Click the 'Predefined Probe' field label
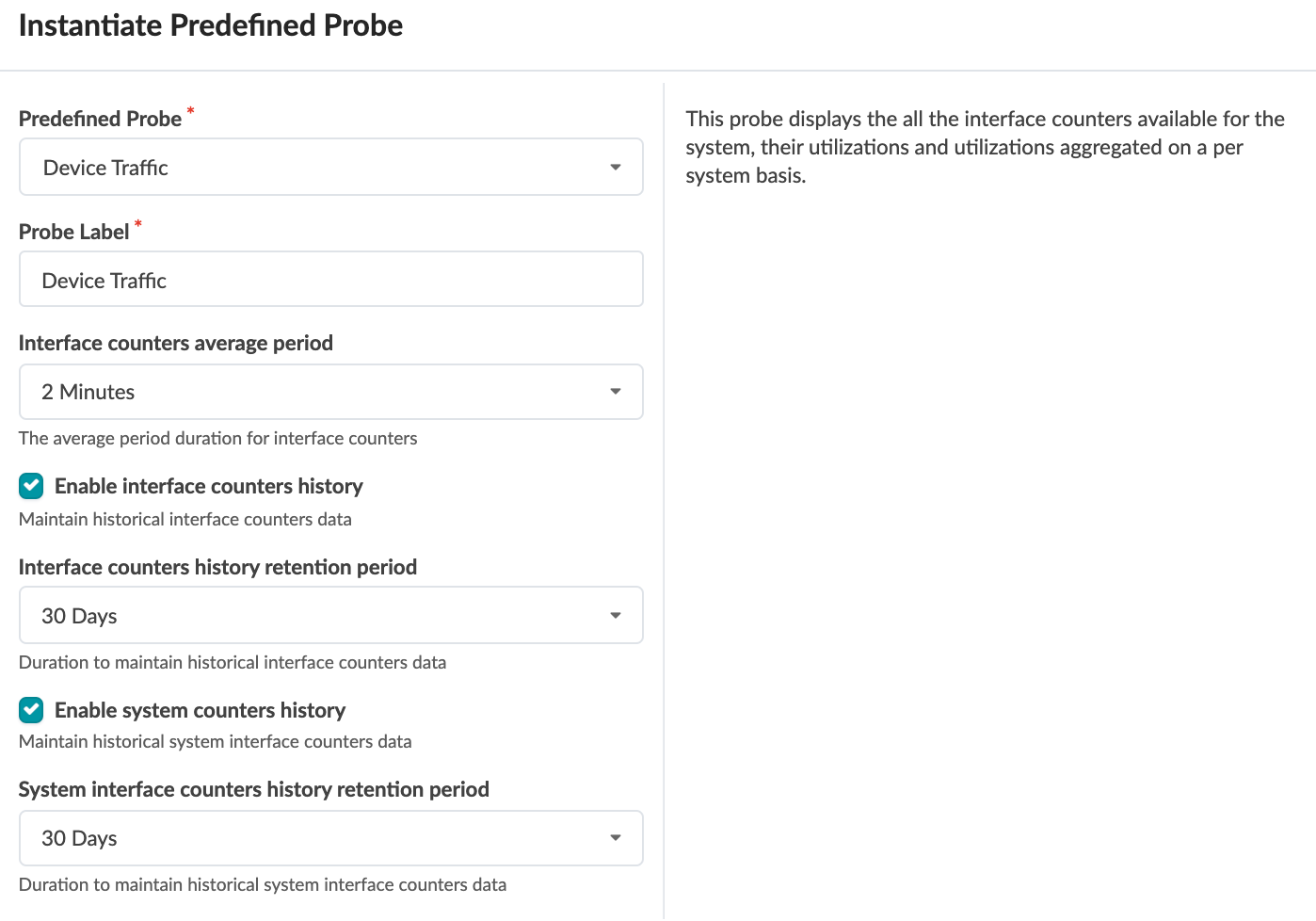The height and width of the screenshot is (921, 1316). [100, 119]
